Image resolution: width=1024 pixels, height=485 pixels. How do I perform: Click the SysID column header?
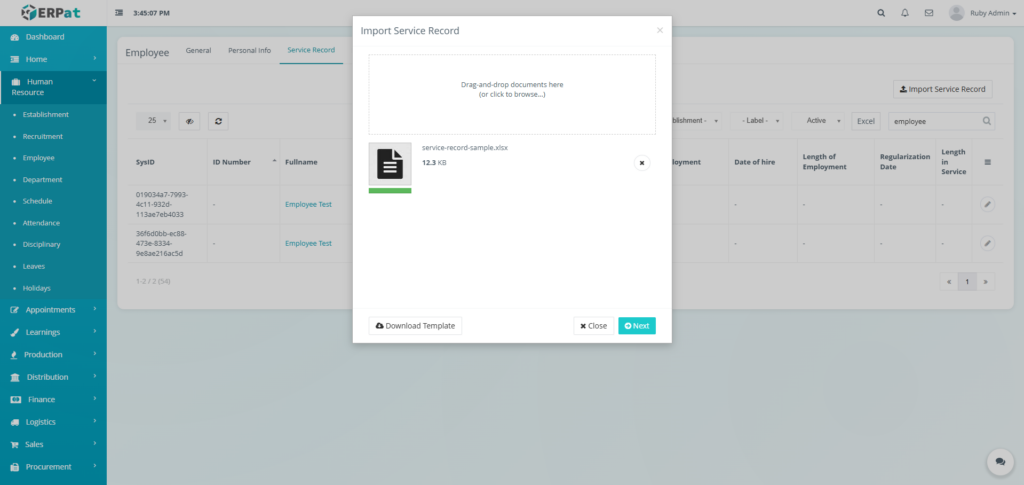tap(145, 162)
